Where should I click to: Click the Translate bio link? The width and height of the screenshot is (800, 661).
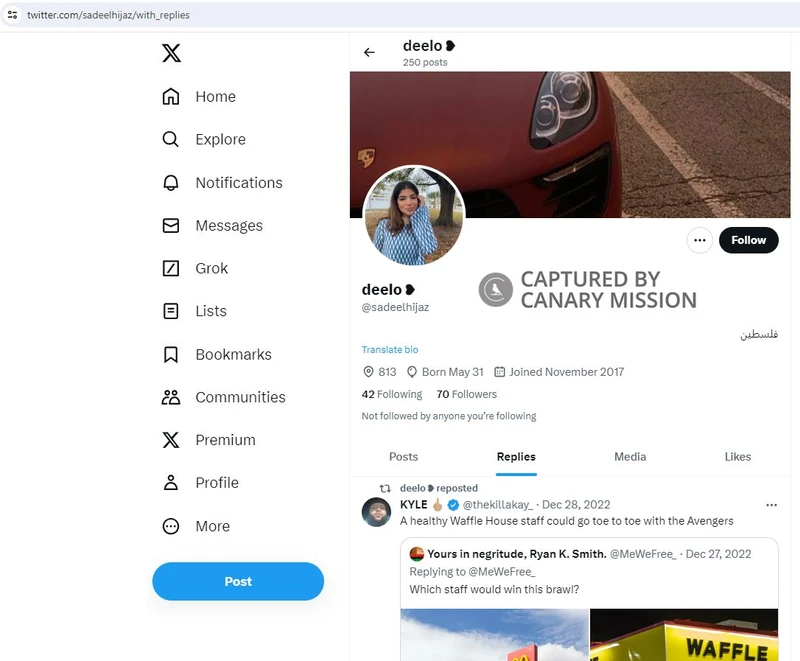click(x=390, y=350)
